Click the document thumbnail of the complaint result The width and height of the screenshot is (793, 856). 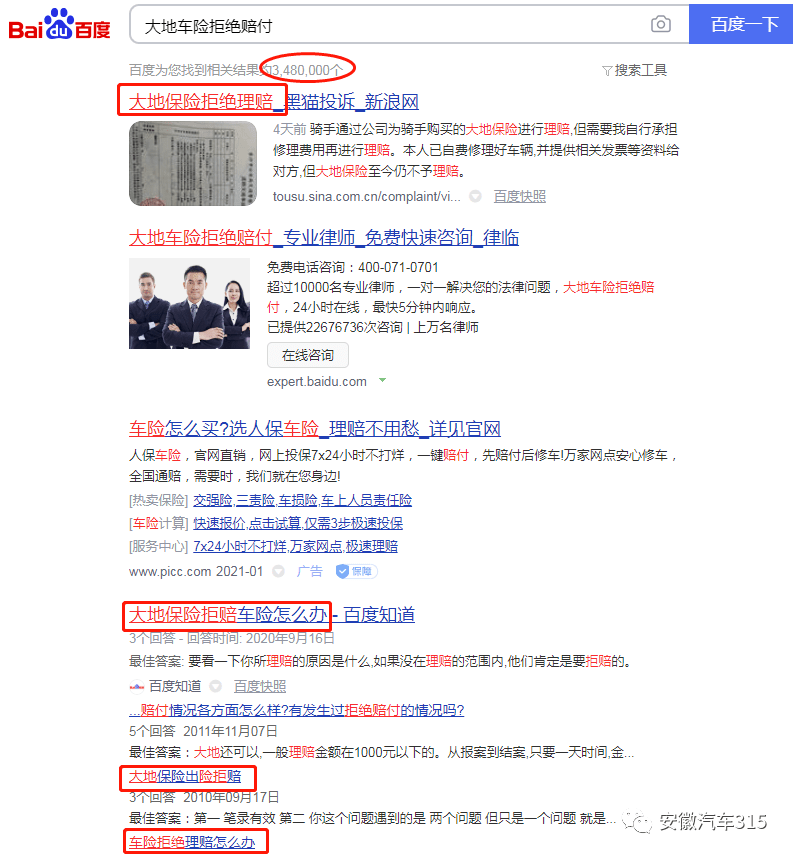point(193,163)
